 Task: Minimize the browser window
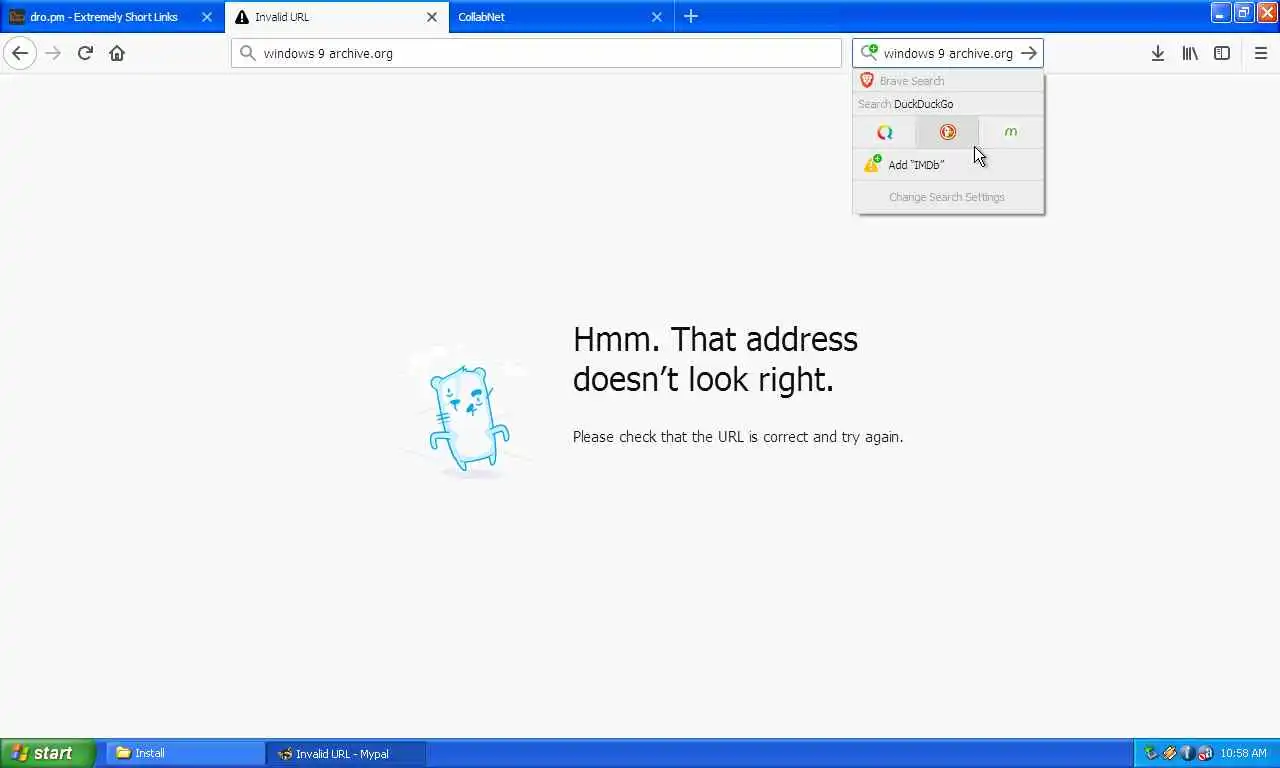[x=1221, y=12]
